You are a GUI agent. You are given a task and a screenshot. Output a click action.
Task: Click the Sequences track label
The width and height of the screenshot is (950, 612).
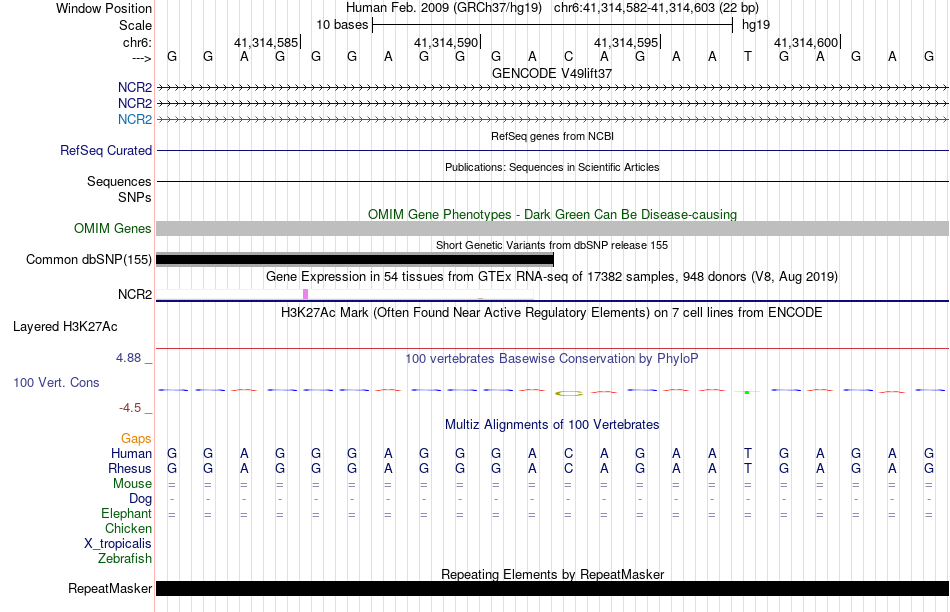(119, 181)
